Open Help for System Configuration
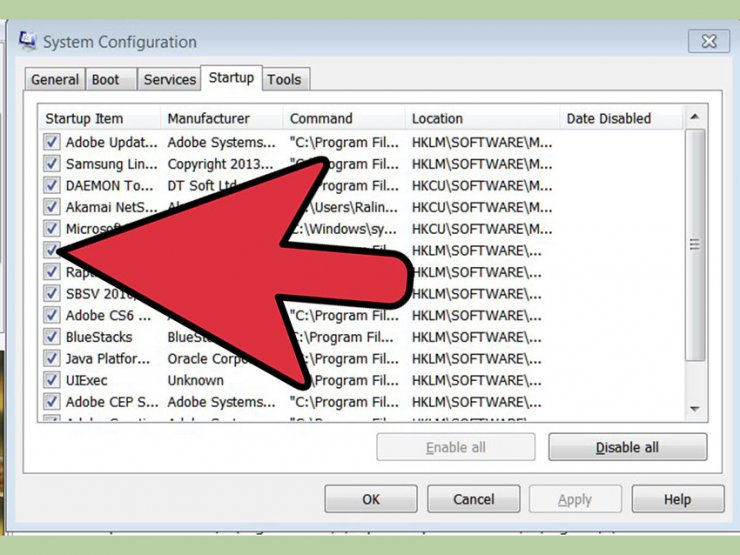740x555 pixels. pos(678,499)
